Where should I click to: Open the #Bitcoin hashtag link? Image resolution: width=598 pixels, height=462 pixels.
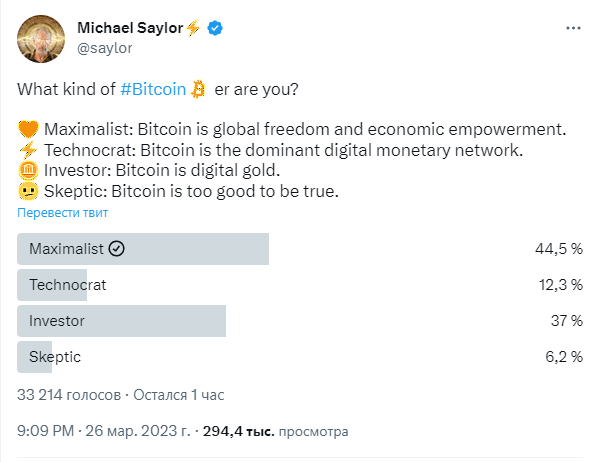153,89
